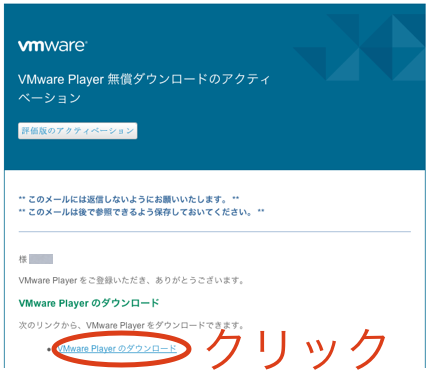This screenshot has height=380, width=432.
Task: Click the 様 salutation text
Action: [x=23, y=259]
